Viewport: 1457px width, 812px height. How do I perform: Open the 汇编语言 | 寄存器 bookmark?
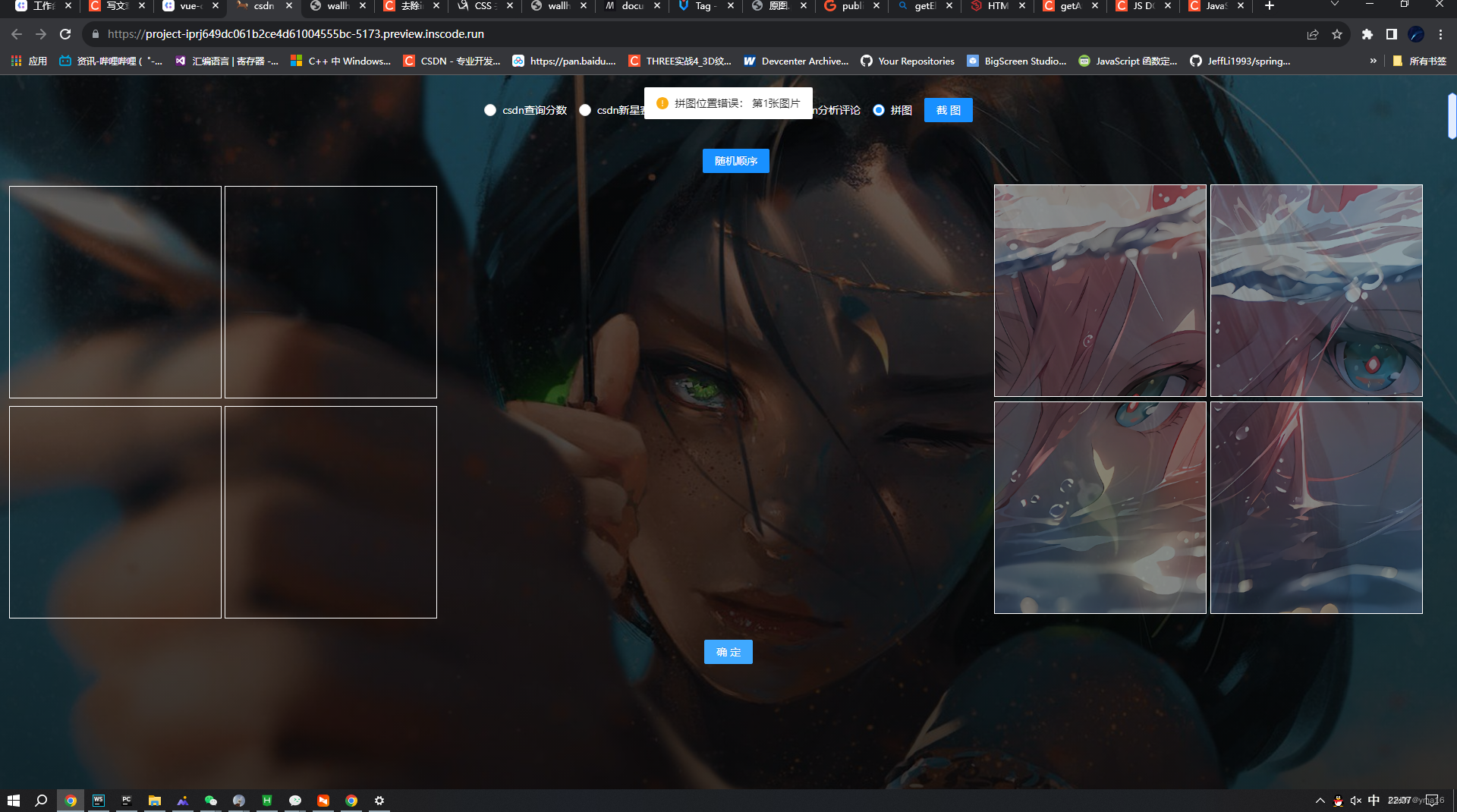[226, 61]
